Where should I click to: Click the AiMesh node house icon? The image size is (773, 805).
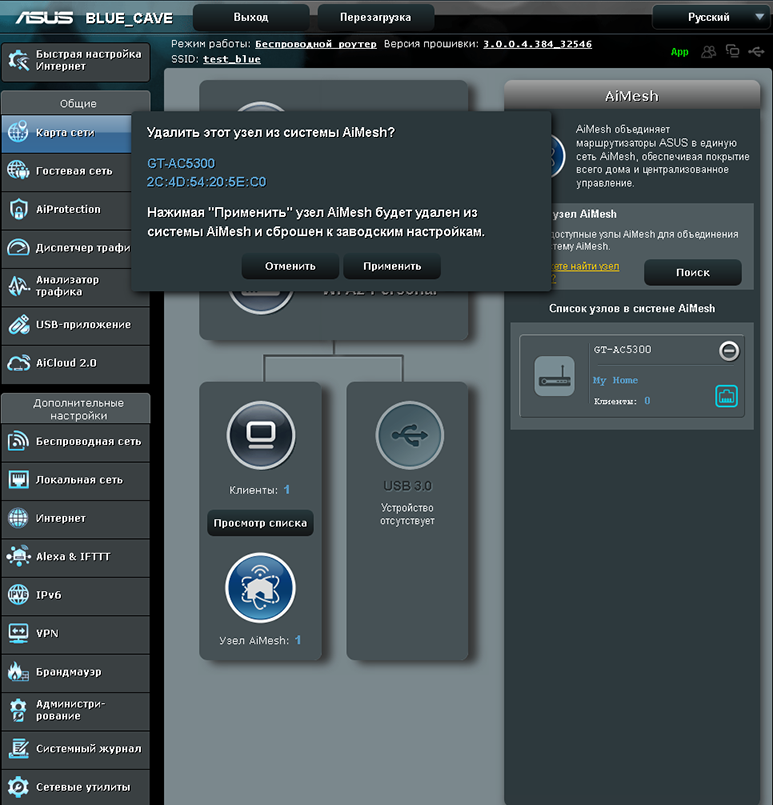tap(260, 587)
